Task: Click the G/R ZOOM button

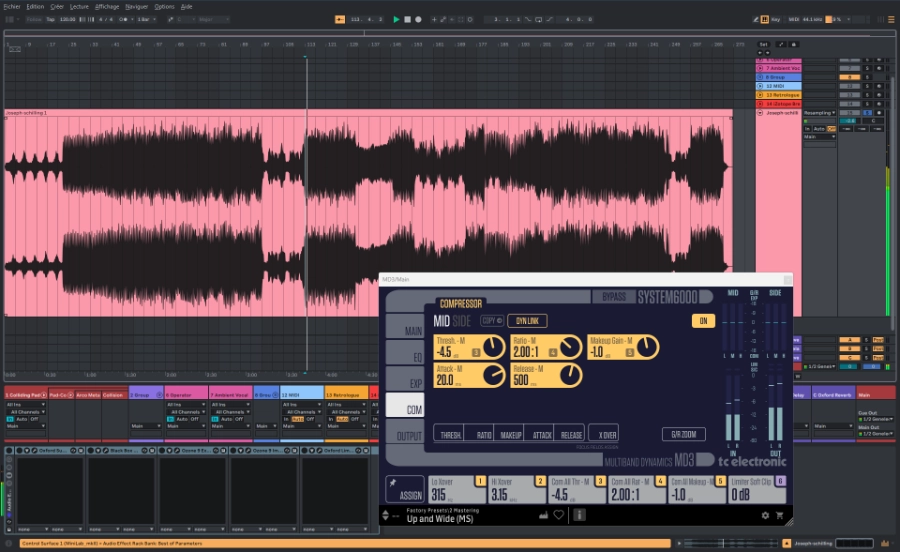Action: 684,434
